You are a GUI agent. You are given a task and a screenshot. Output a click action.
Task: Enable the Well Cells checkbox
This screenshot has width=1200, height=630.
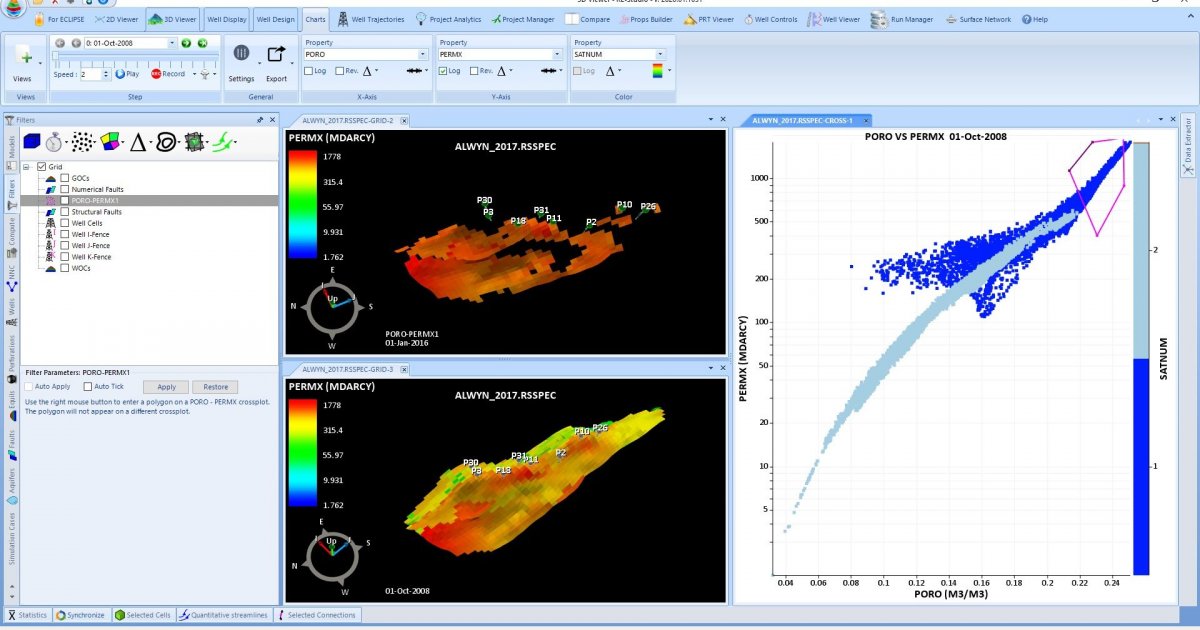pos(65,223)
